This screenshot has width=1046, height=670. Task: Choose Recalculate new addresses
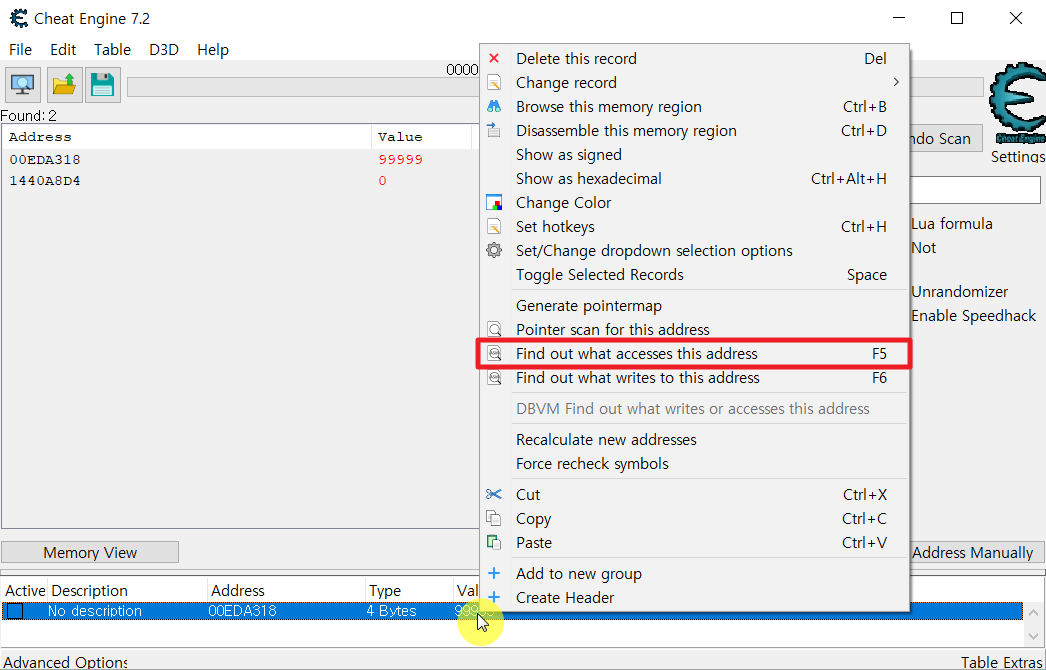click(694, 440)
